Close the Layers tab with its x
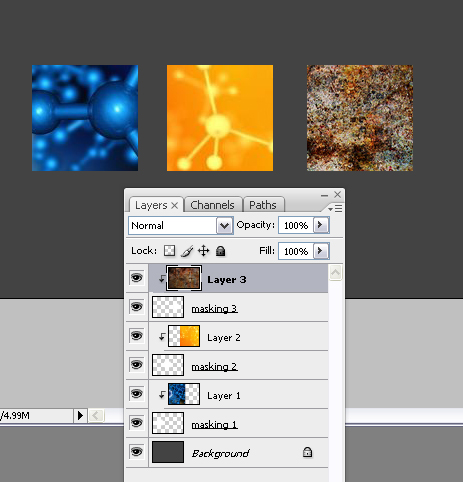463x482 pixels. coord(175,206)
